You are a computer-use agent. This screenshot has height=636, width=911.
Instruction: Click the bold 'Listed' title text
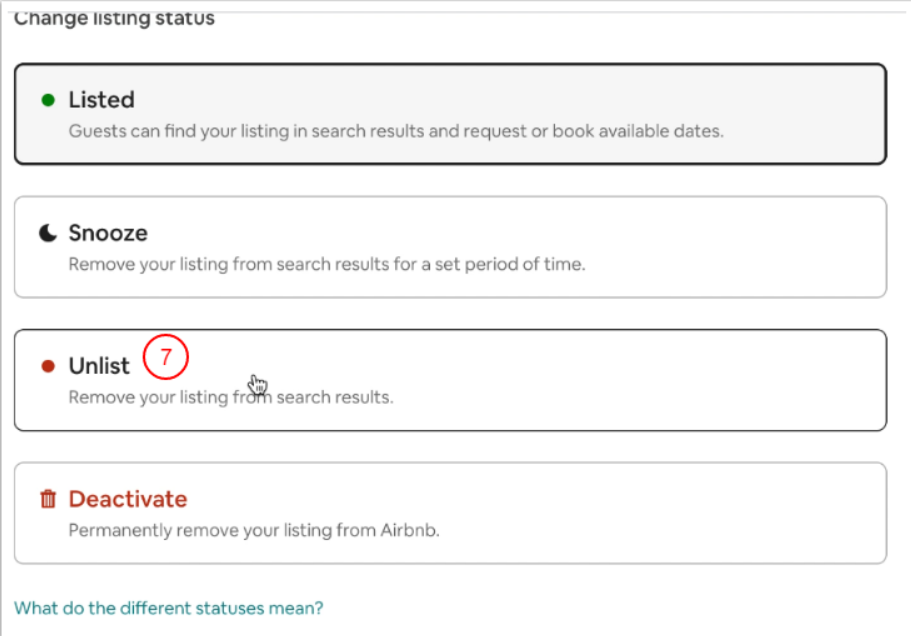(101, 100)
